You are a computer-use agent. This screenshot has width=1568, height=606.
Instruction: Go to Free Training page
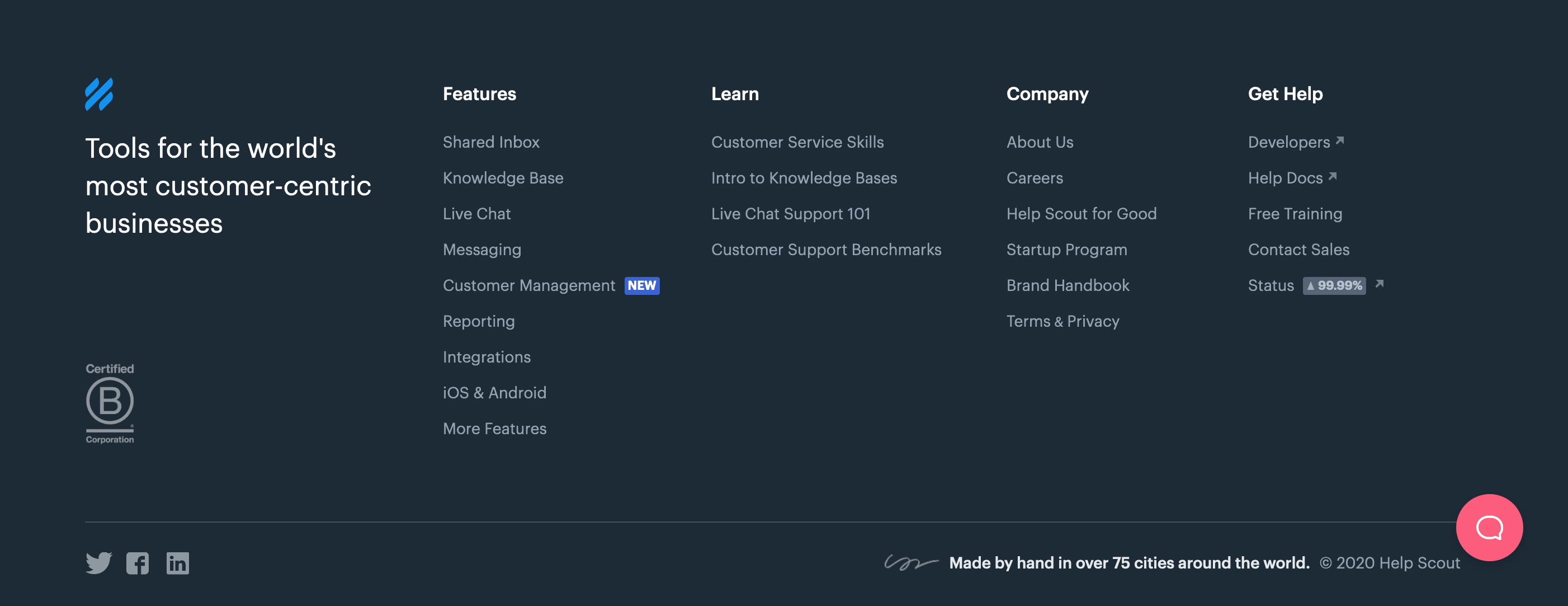(1295, 214)
